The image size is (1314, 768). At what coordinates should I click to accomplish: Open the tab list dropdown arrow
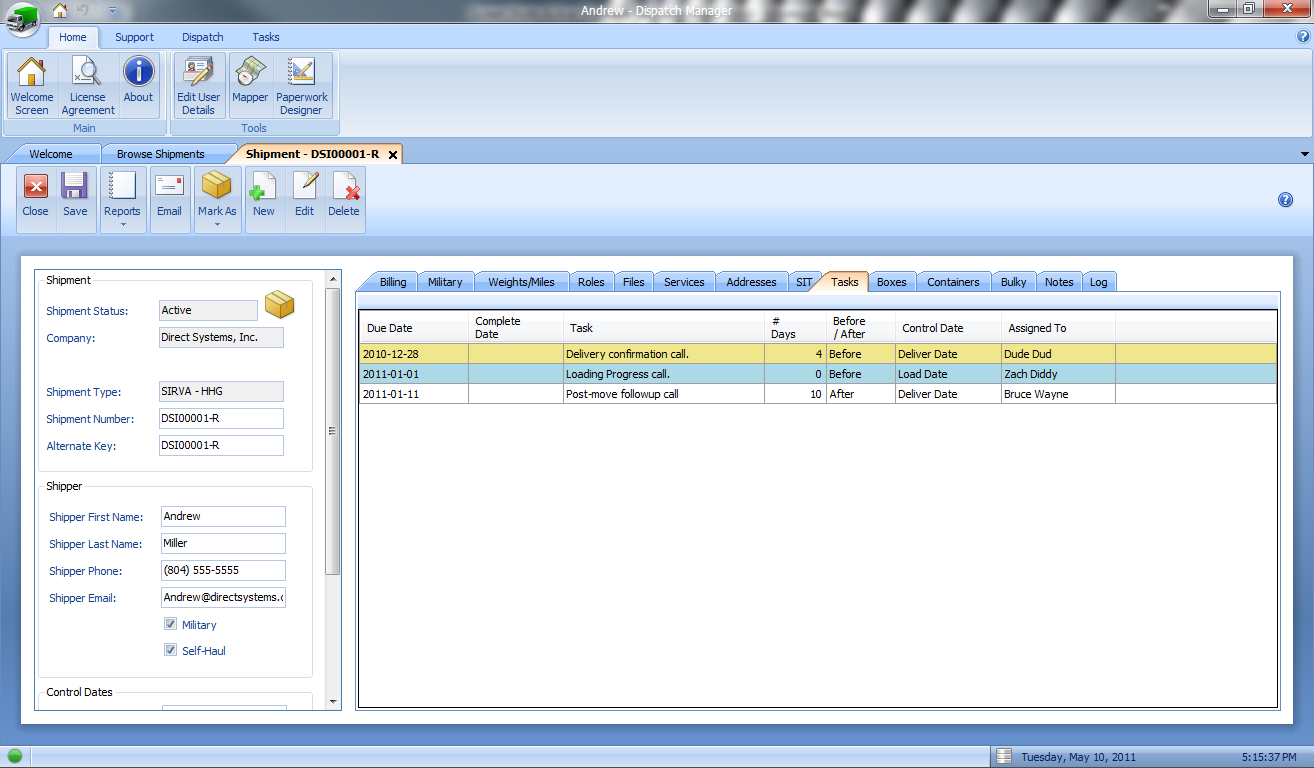click(x=1304, y=154)
